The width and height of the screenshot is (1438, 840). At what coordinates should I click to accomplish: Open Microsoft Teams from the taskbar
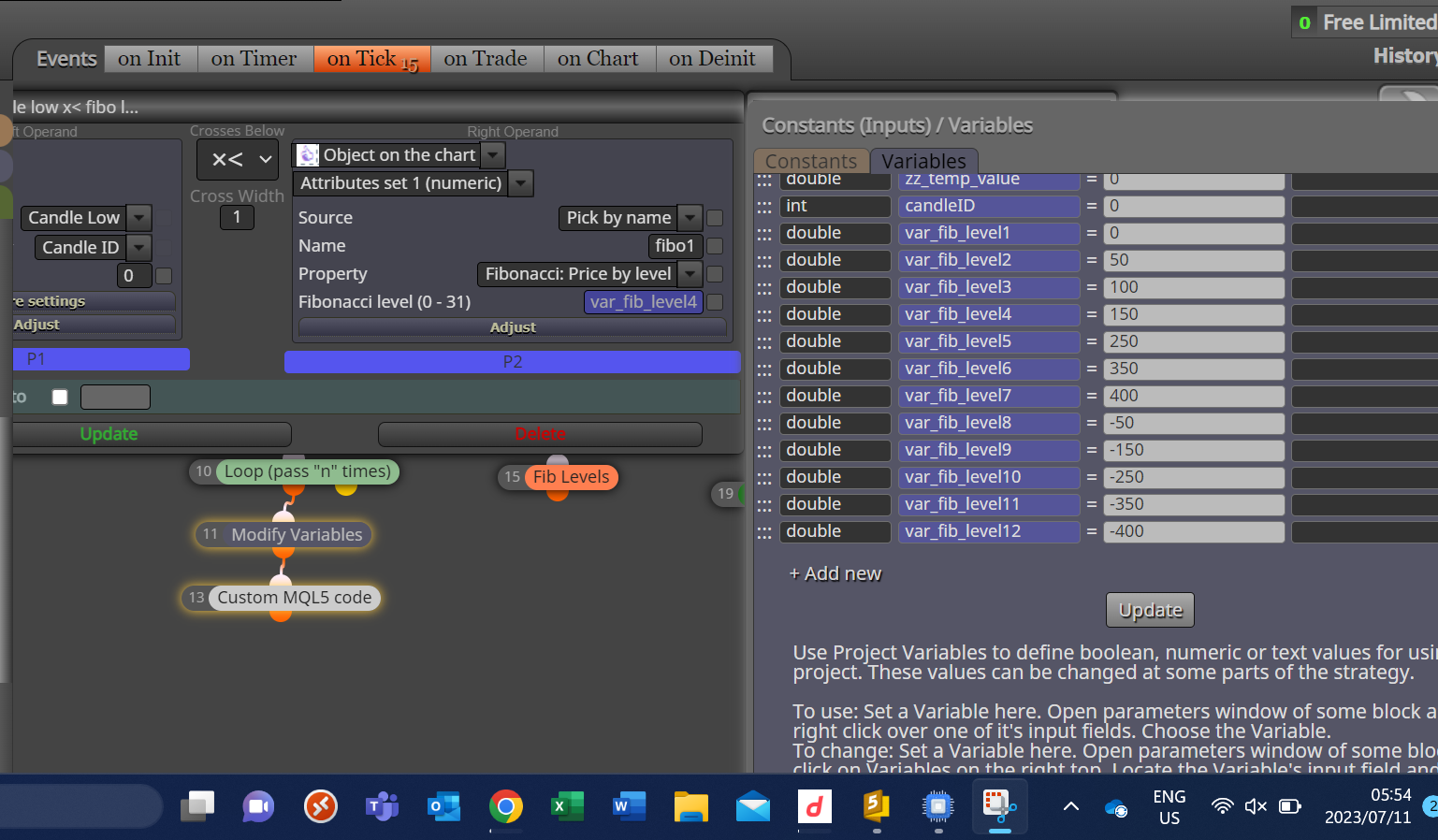point(382,806)
